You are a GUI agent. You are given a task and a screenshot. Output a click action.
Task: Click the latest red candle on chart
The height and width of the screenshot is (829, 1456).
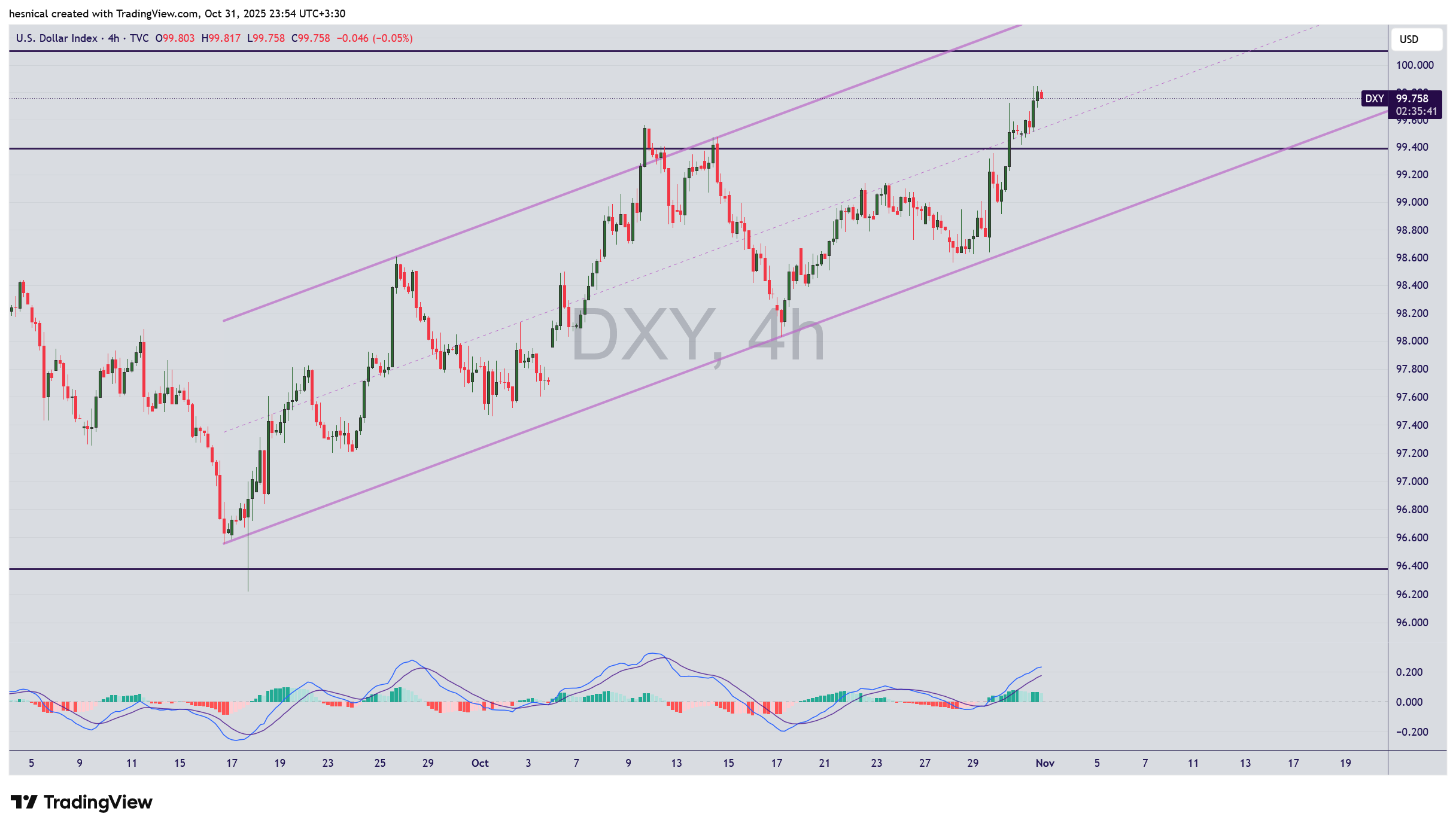(x=1042, y=95)
